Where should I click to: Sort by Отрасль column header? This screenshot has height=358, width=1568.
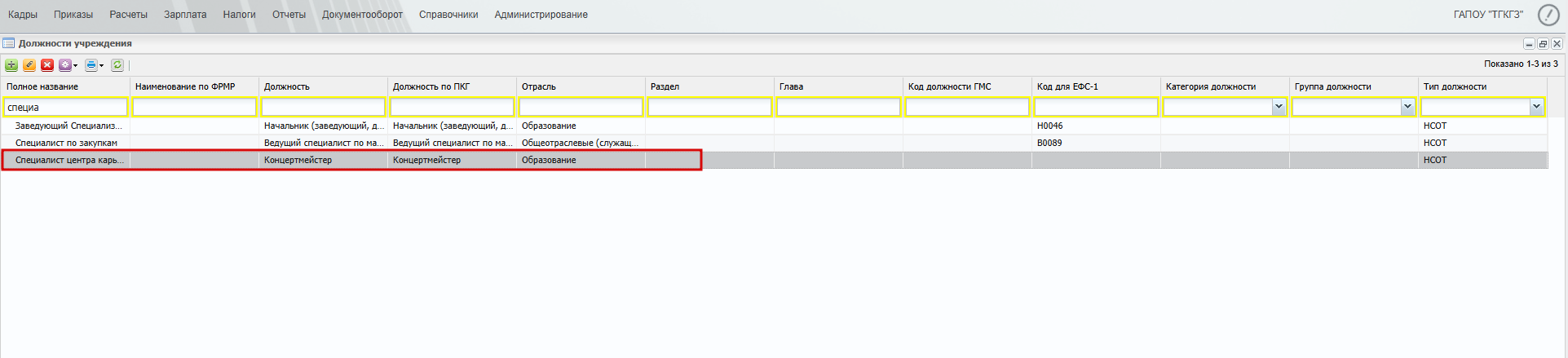click(581, 86)
